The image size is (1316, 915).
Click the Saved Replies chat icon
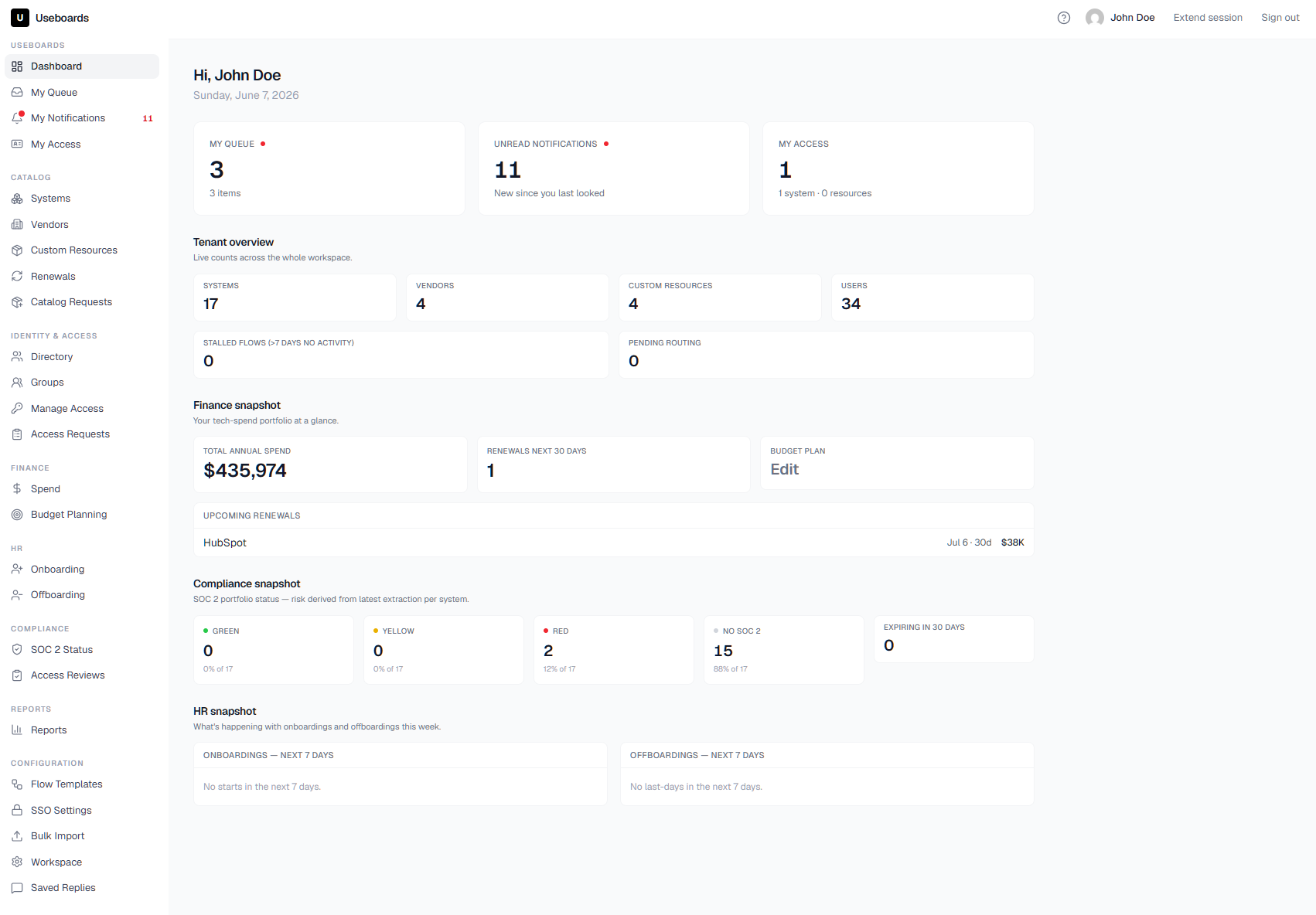17,888
